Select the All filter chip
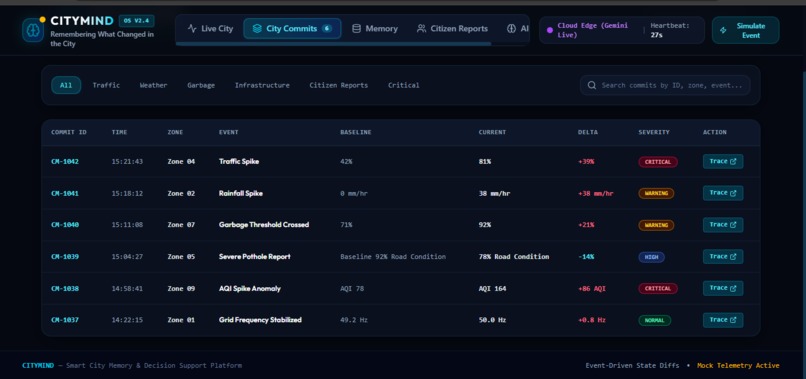 (x=66, y=85)
